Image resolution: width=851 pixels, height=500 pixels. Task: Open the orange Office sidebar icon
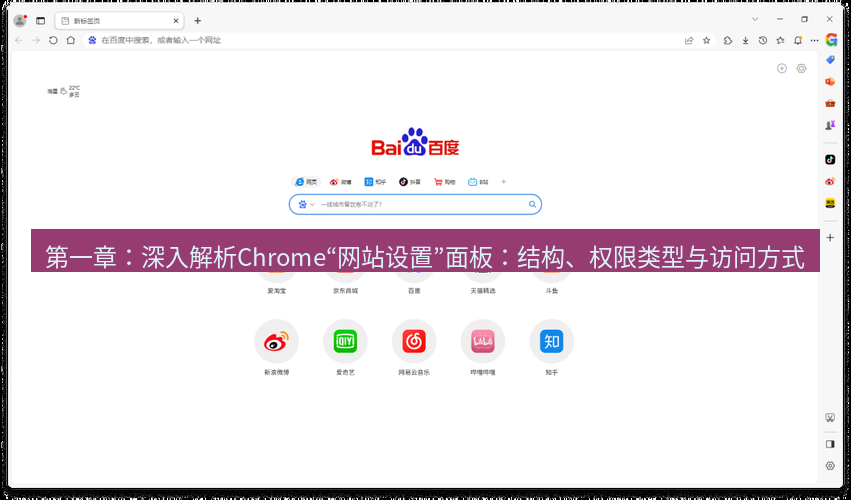click(830, 81)
